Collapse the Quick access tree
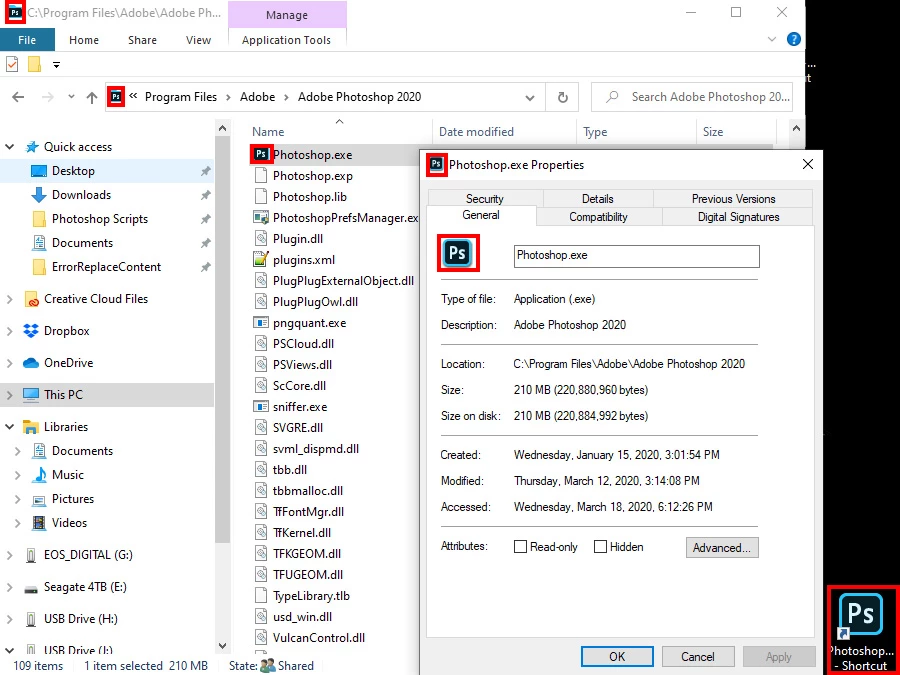 10,147
